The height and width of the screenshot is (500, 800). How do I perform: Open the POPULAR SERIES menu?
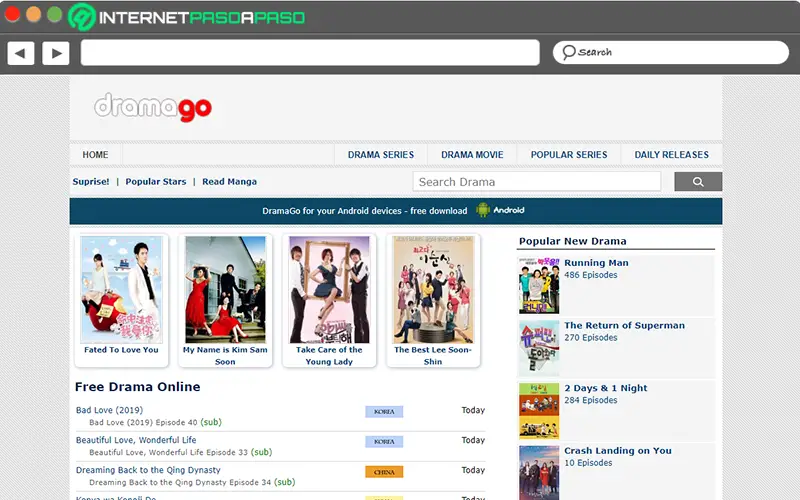pyautogui.click(x=569, y=155)
